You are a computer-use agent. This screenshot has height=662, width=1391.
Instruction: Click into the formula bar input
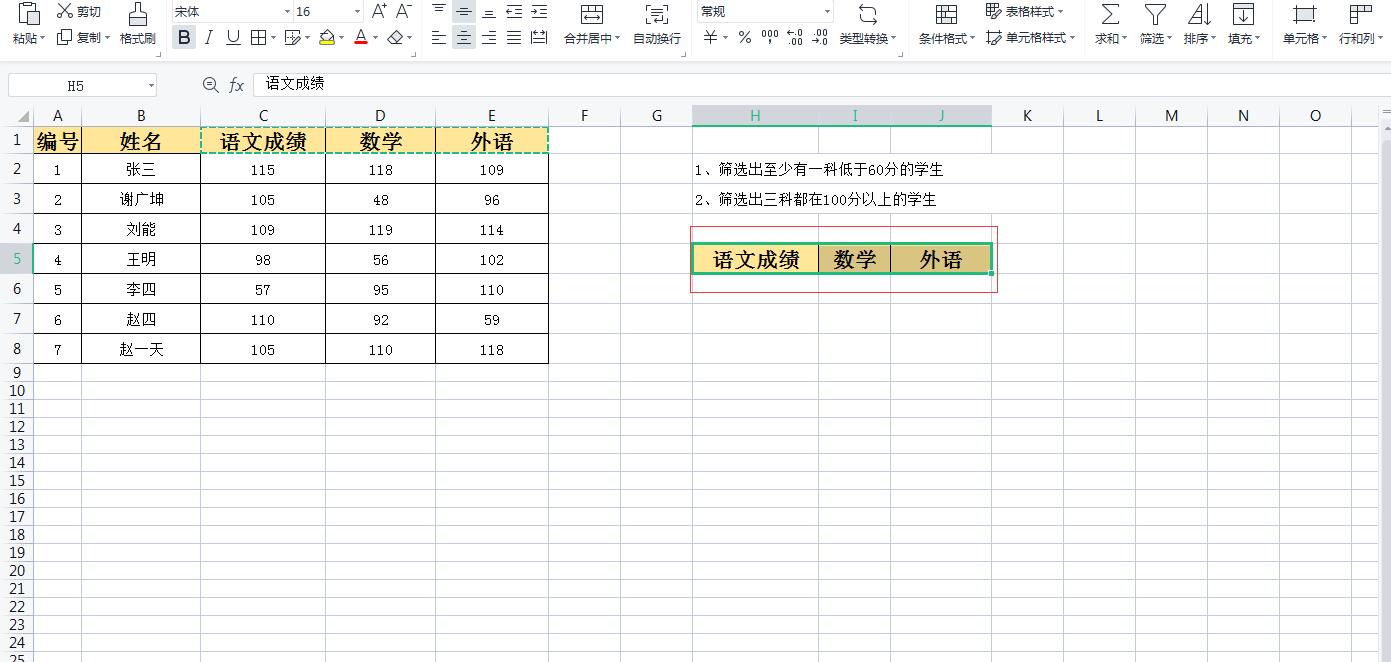(820, 85)
